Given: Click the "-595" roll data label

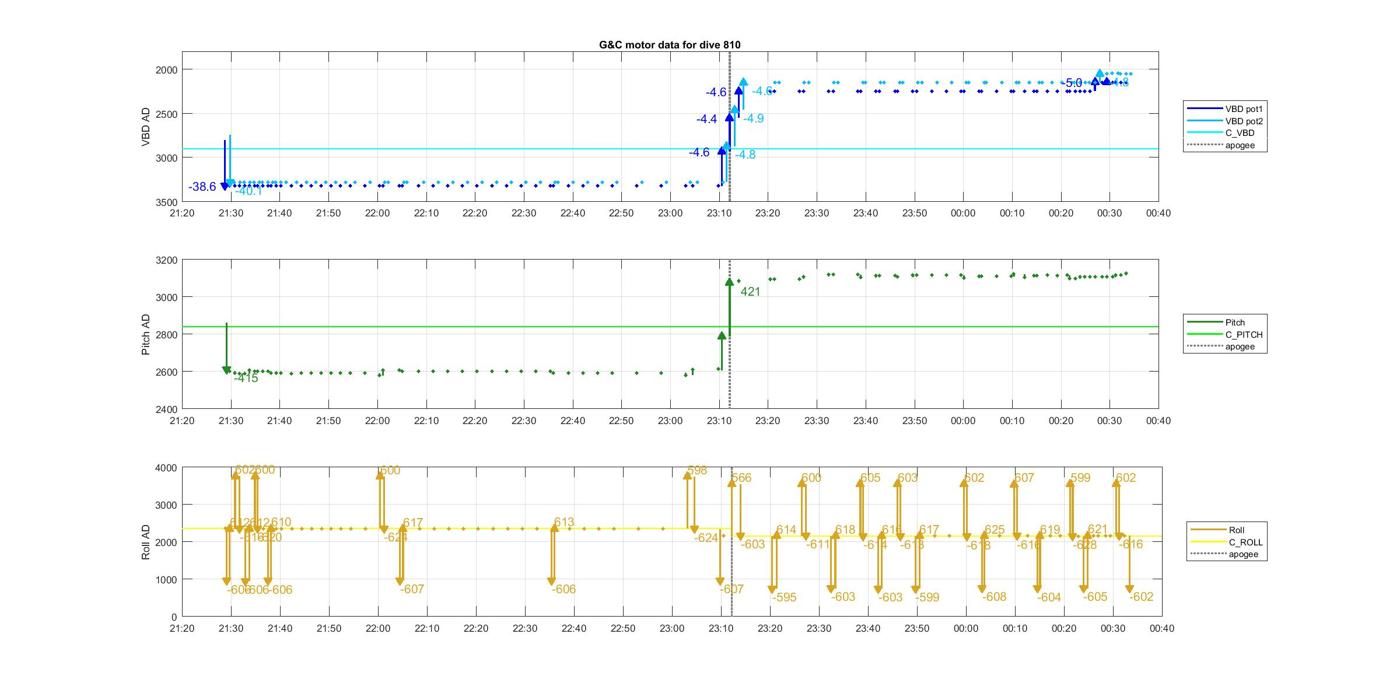Looking at the screenshot, I should (x=784, y=597).
